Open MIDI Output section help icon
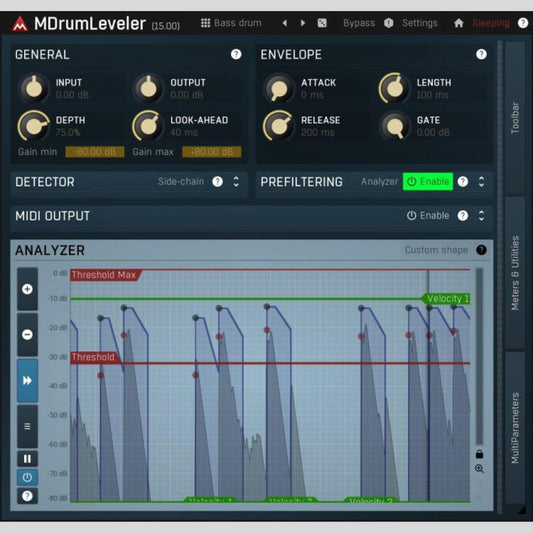The width and height of the screenshot is (533, 533). pyautogui.click(x=463, y=216)
